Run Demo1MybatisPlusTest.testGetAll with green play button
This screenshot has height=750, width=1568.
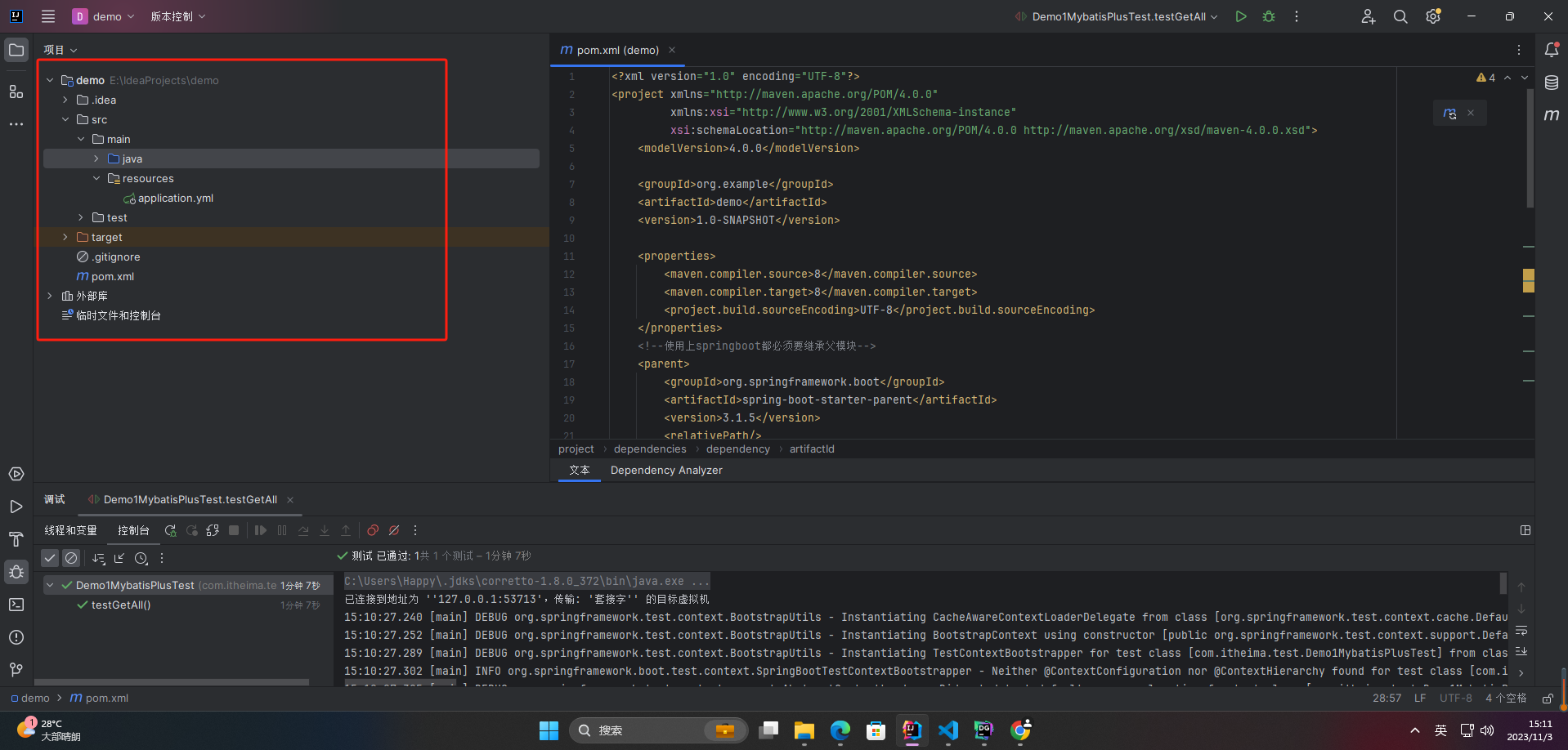[x=1241, y=16]
